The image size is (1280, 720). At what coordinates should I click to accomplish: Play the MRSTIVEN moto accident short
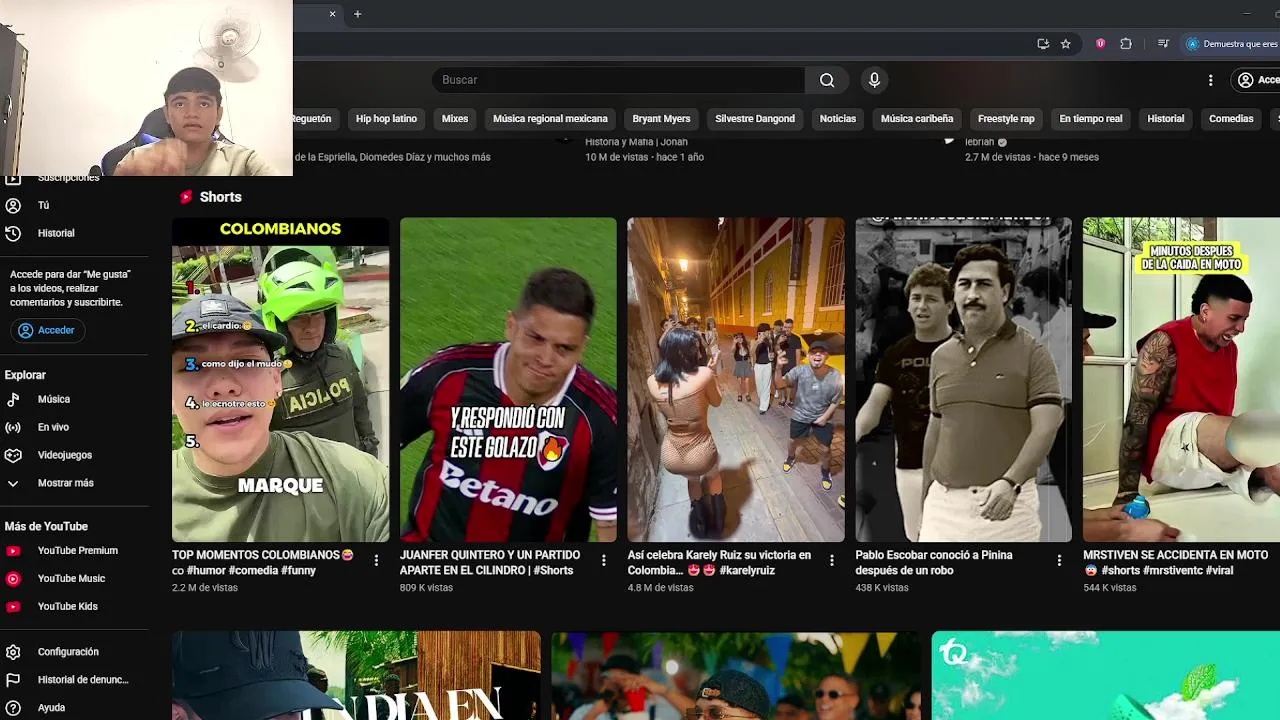(x=1181, y=380)
